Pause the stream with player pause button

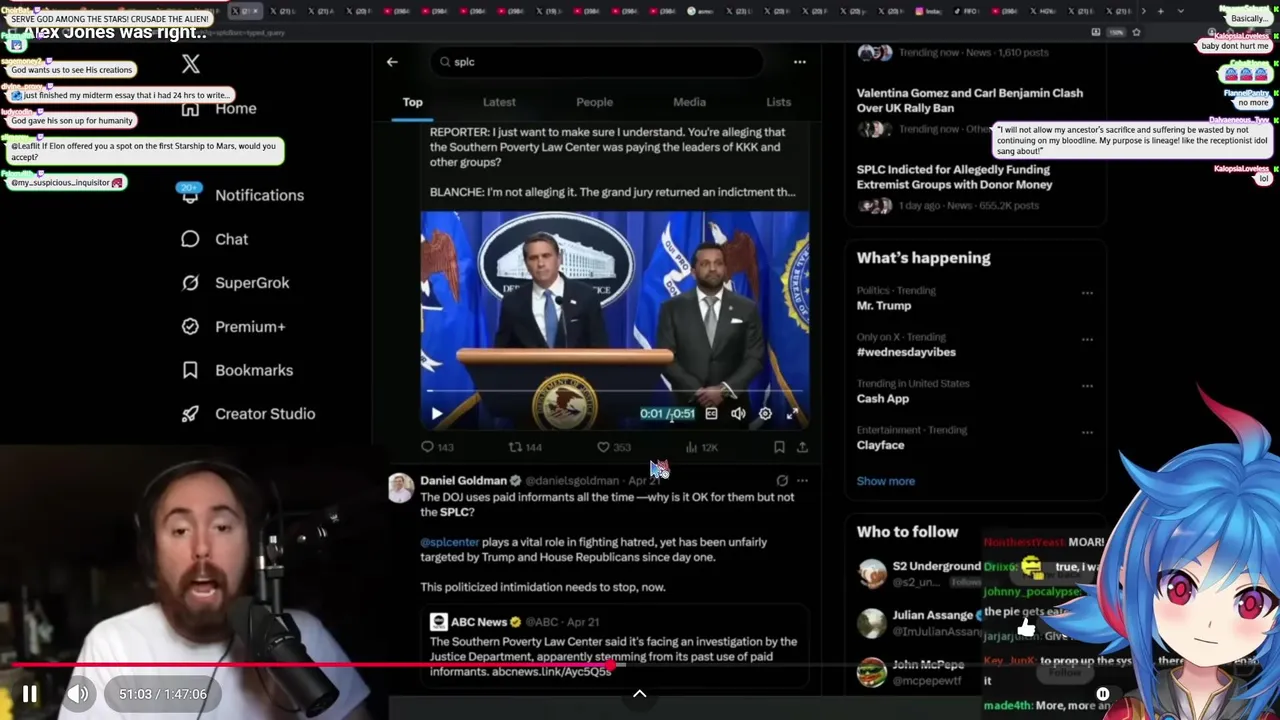(x=30, y=693)
